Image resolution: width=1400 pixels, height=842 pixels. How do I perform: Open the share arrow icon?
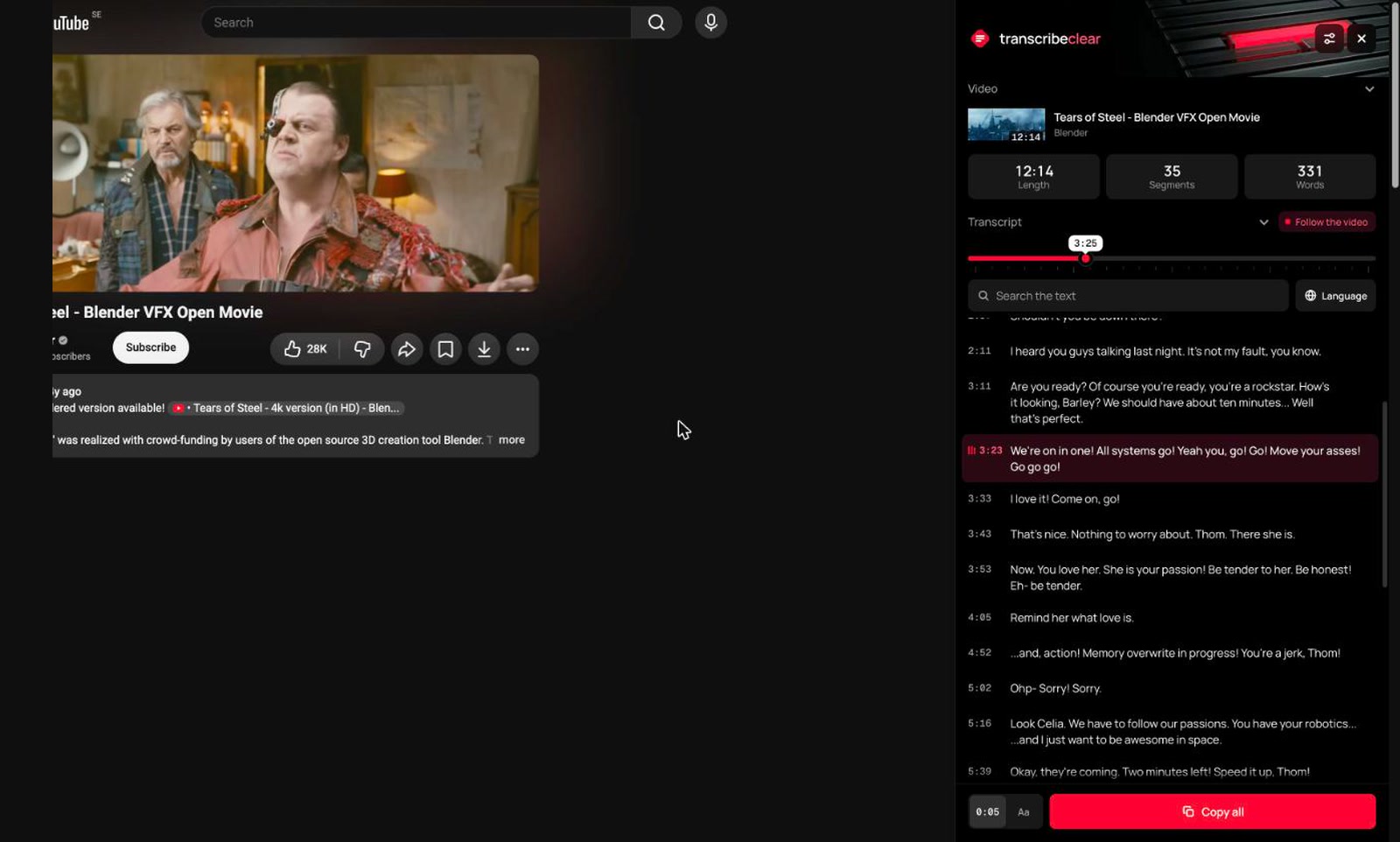407,349
